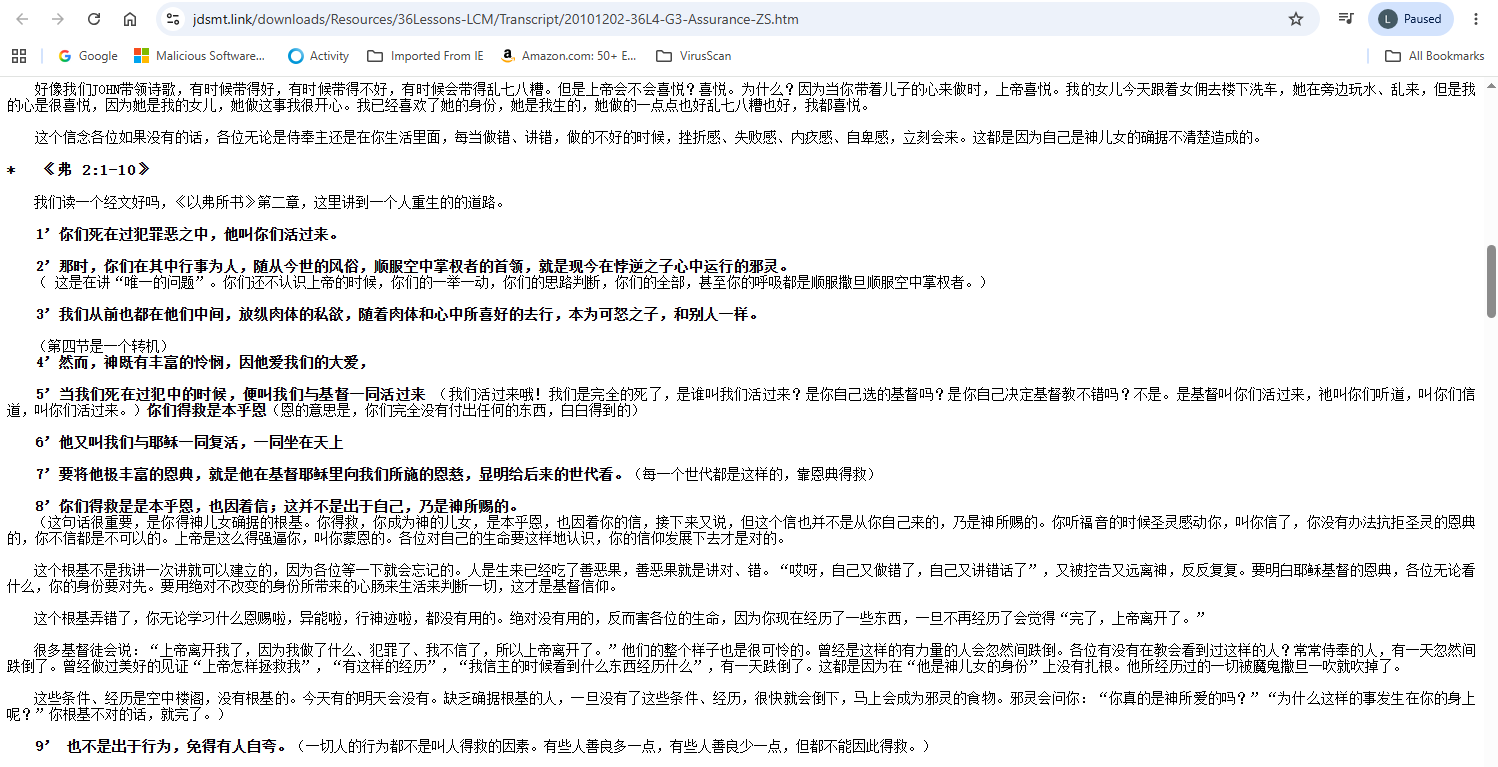
Task: Bookmark this page with the star
Action: tap(1296, 19)
